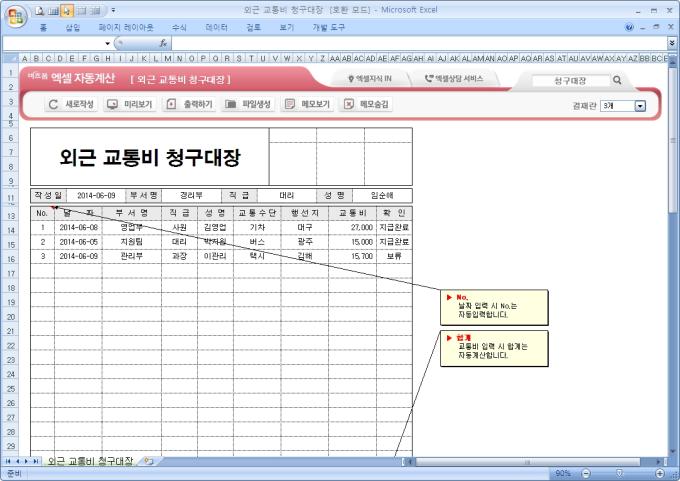Click the select-all corner box of the grid
Image resolution: width=680 pixels, height=481 pixels.
11,58
